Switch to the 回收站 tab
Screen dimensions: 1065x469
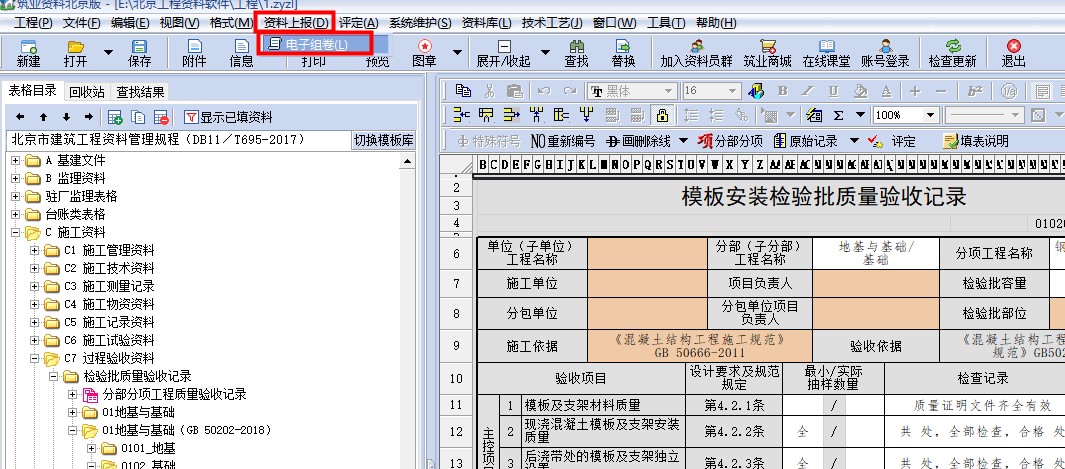click(86, 92)
